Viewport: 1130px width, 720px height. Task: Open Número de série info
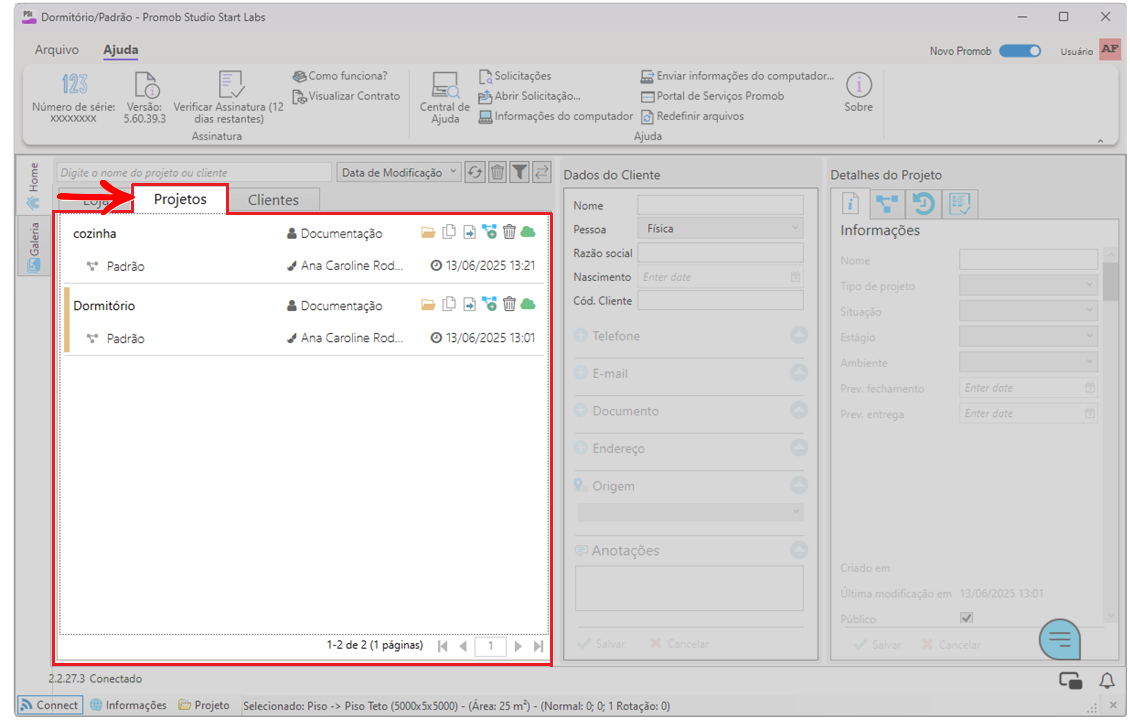coord(74,98)
